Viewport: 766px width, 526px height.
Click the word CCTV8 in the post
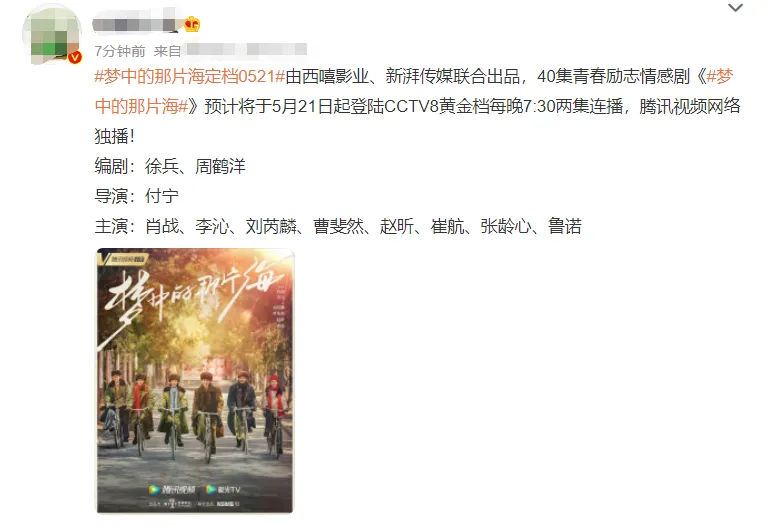pyautogui.click(x=411, y=106)
